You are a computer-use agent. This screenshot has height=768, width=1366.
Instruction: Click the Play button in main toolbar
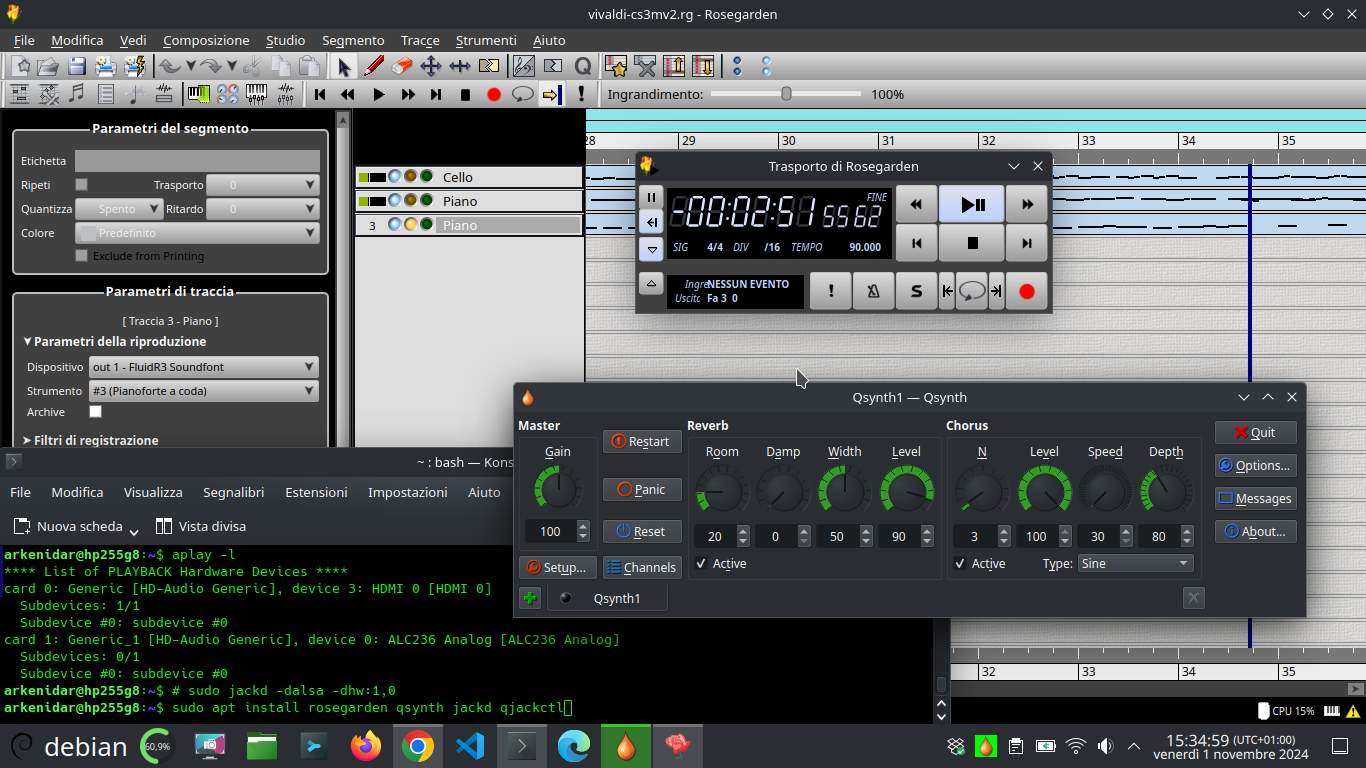[378, 94]
